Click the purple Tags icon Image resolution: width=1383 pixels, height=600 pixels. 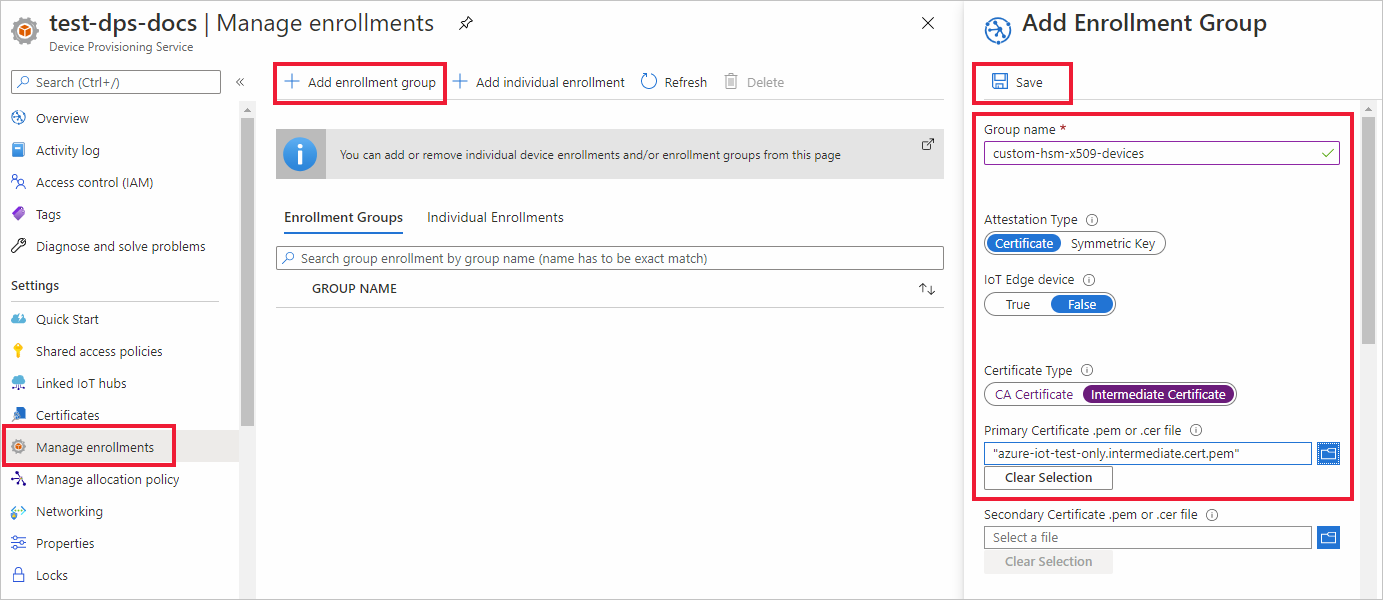[x=18, y=214]
